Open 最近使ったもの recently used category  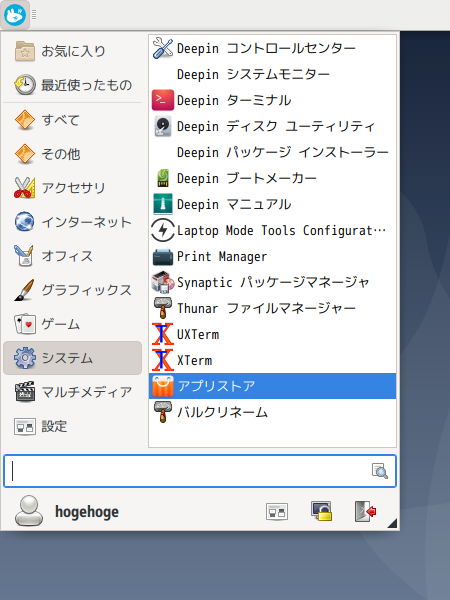[x=73, y=85]
